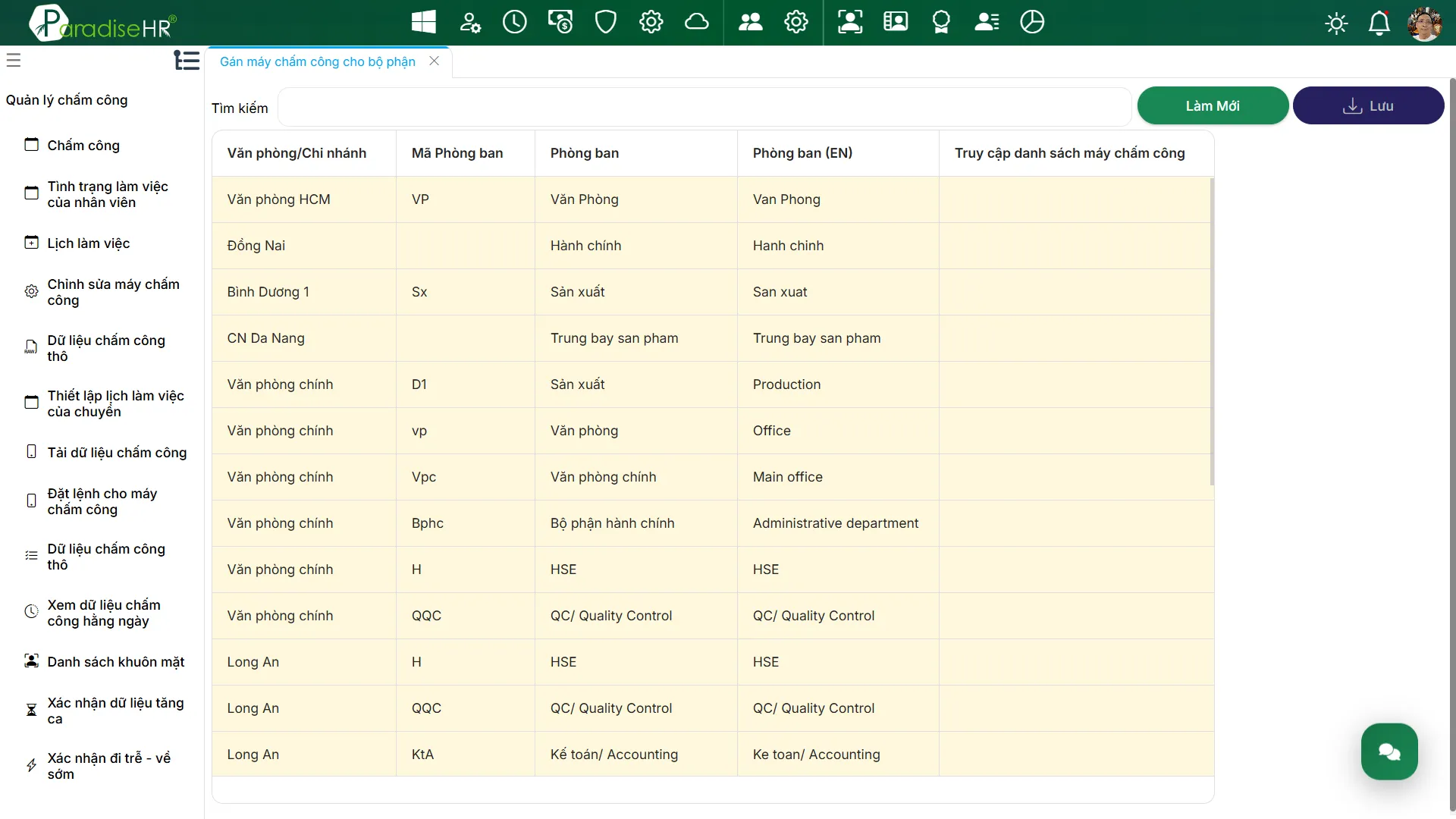Open the ID card icon in top bar
Viewport: 1456px width, 819px height.
pyautogui.click(x=896, y=22)
